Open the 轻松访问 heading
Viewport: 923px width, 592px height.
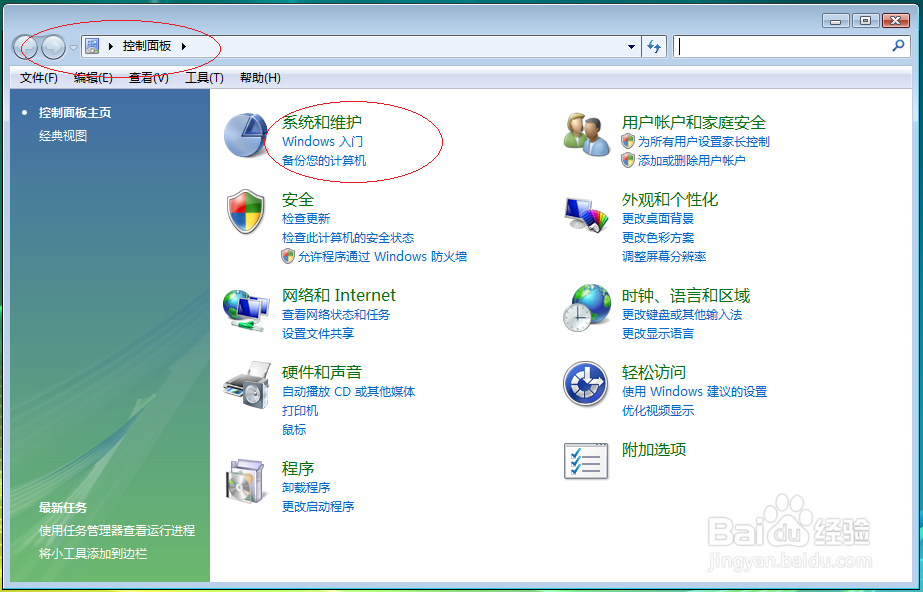pos(654,372)
